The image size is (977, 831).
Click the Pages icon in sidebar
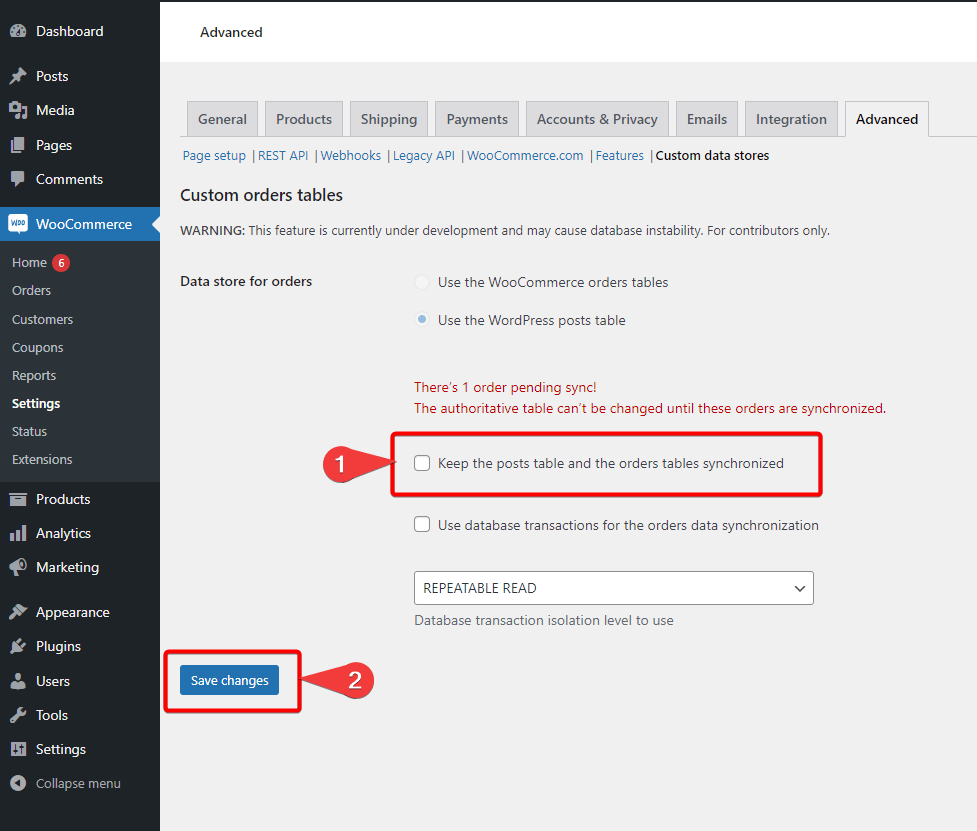click(18, 145)
